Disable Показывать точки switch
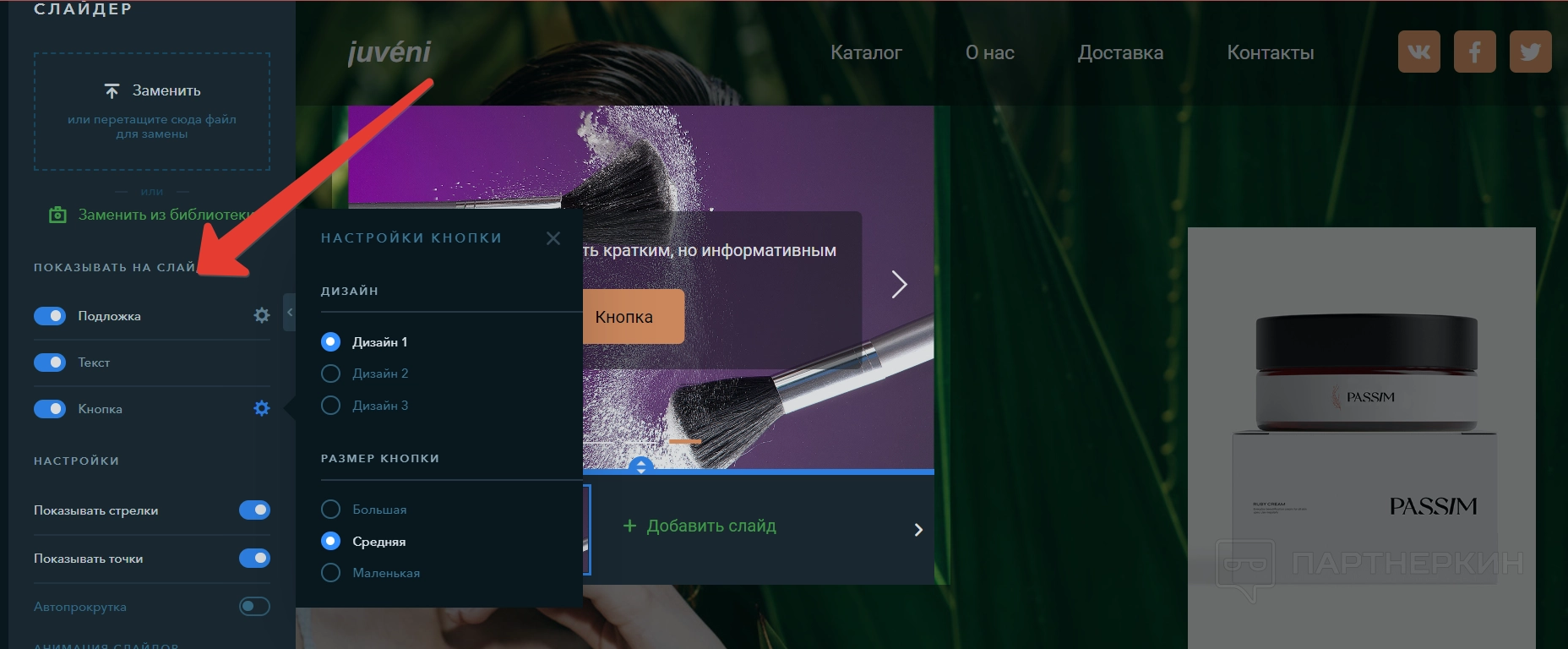 254,558
